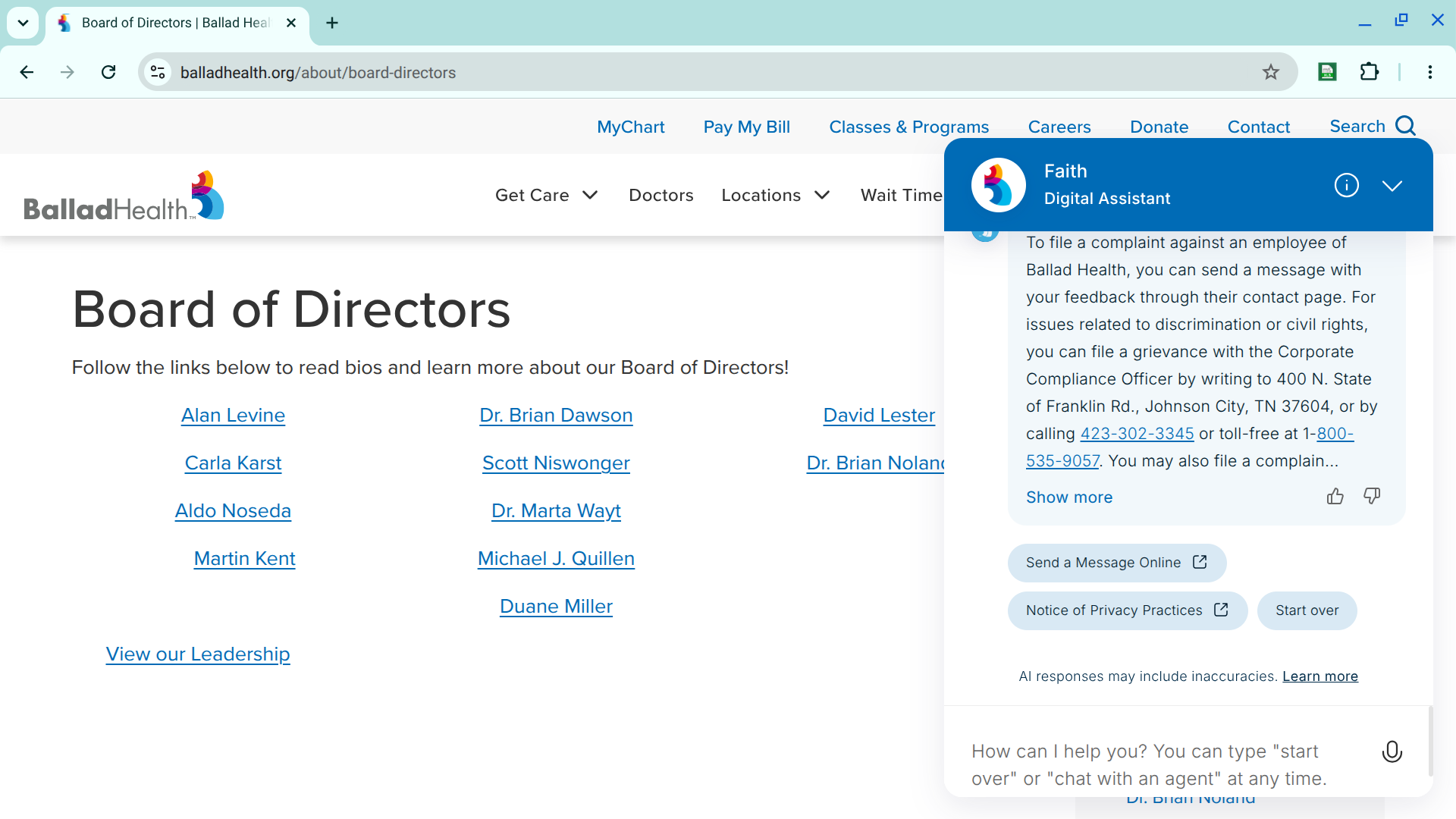Screen dimensions: 1456x819
Task: Open a new browser tab
Action: pos(332,23)
